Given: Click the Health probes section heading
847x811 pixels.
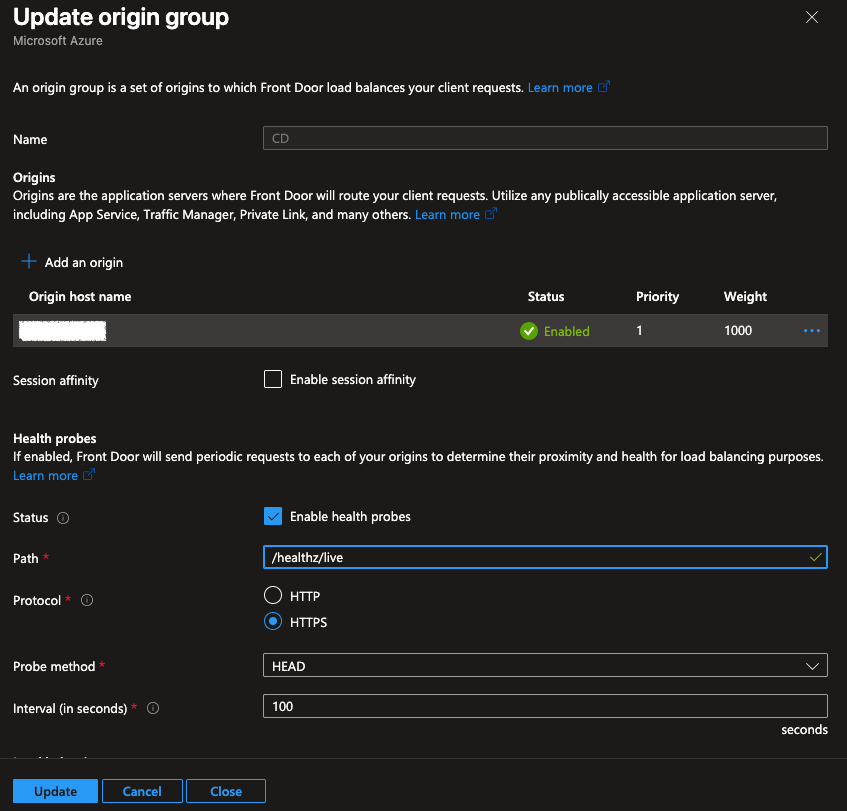Looking at the screenshot, I should 55,439.
